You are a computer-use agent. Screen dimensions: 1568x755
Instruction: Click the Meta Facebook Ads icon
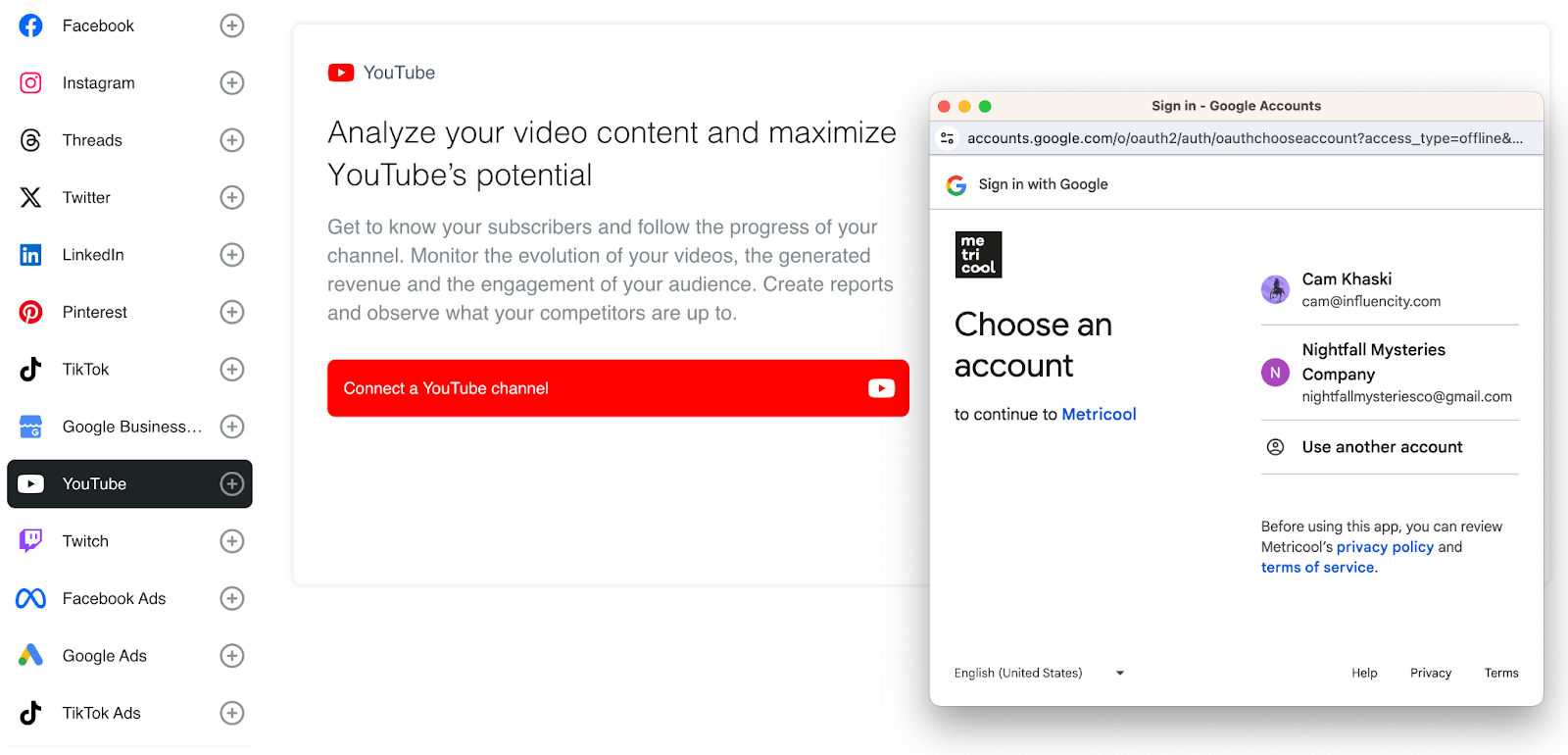click(x=30, y=598)
